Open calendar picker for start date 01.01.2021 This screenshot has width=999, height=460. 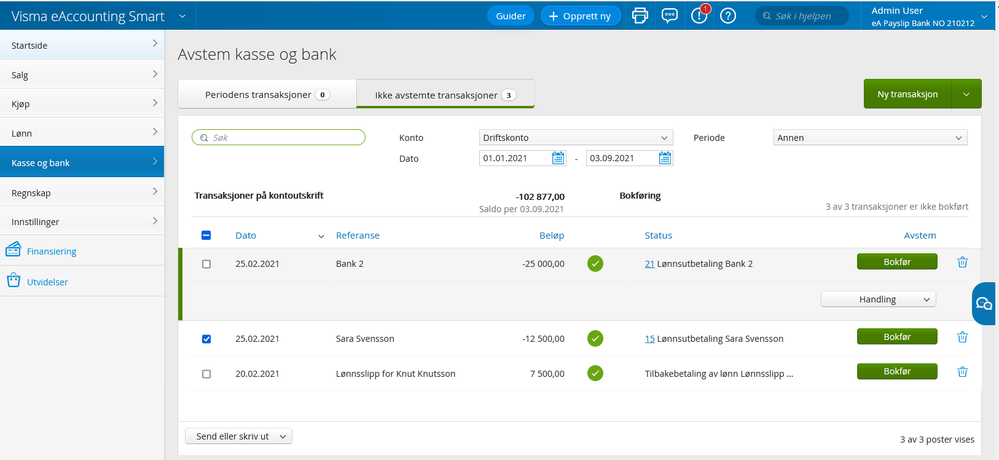pyautogui.click(x=559, y=158)
